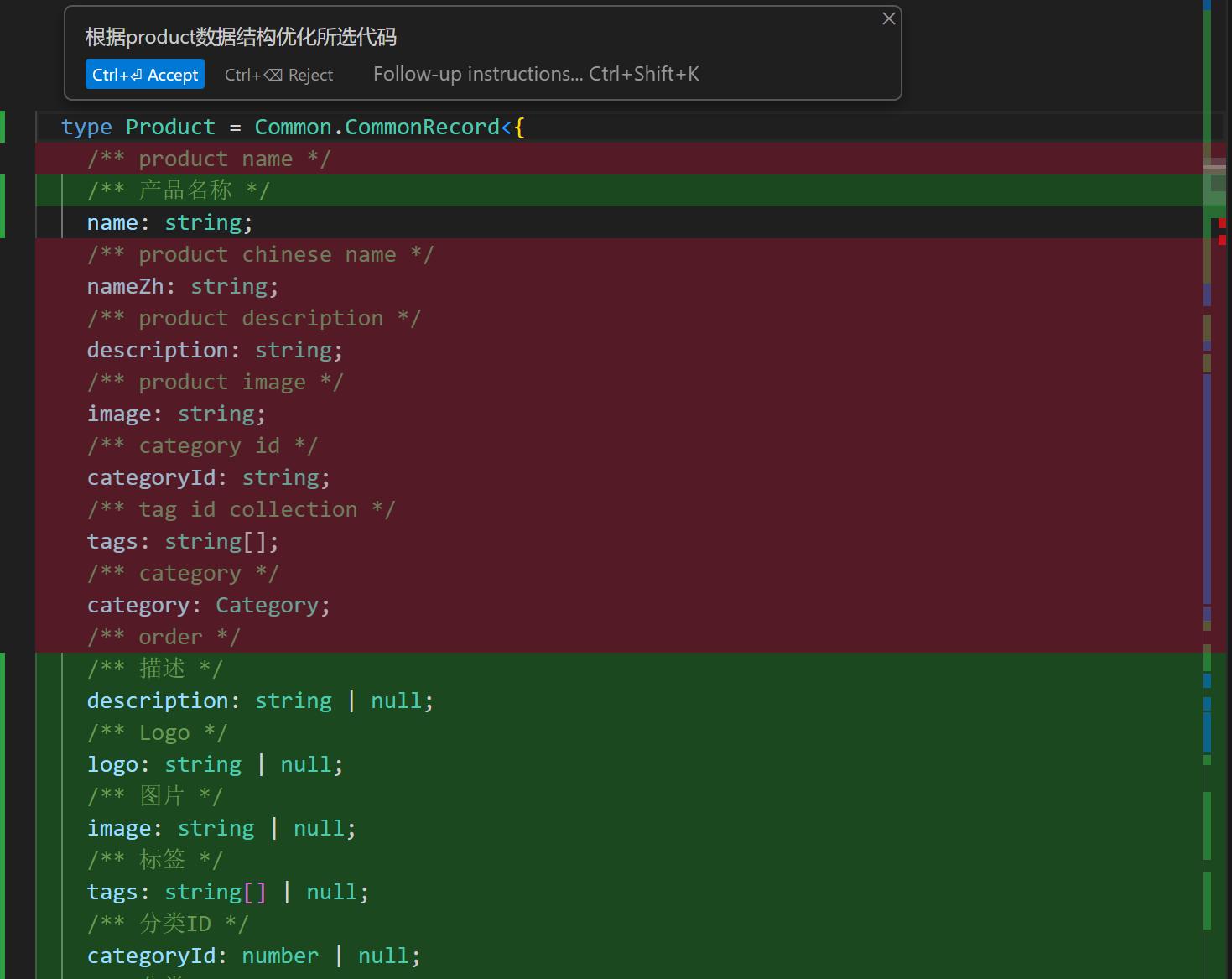Click the removed nameZh property

pyautogui.click(x=126, y=287)
